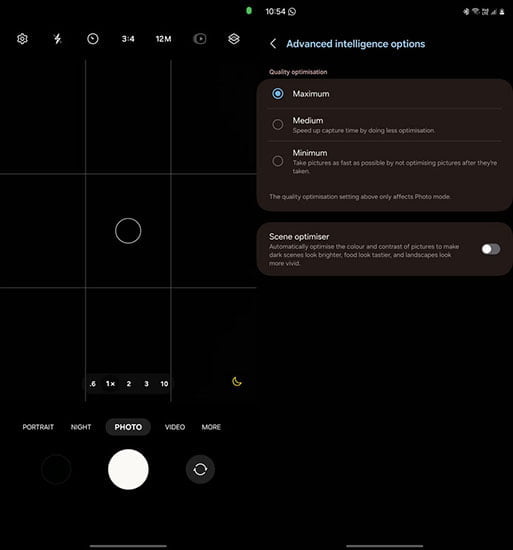
Task: Select the 10 zoom level
Action: 164,384
